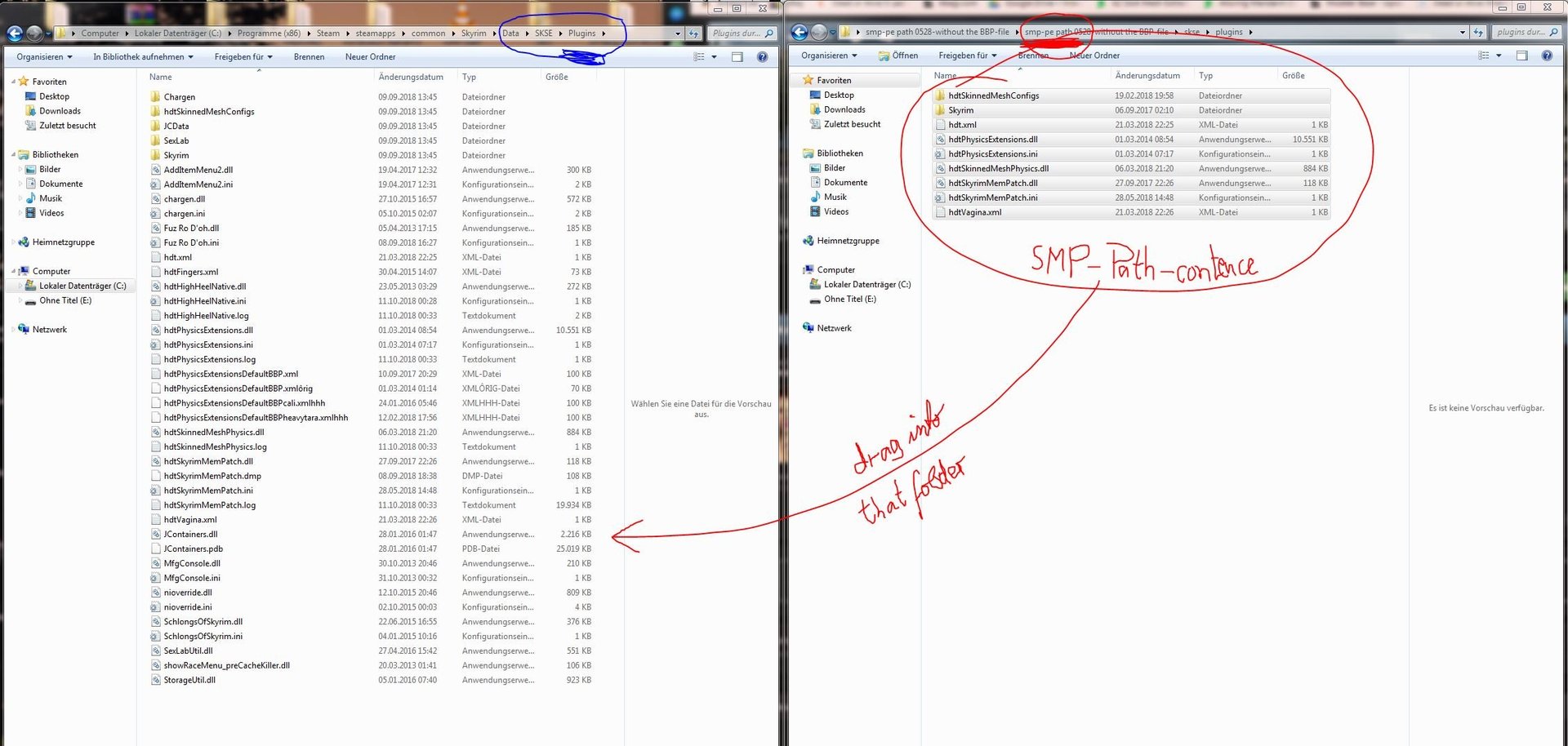
Task: Click Öffnen button in right window
Action: (x=898, y=56)
